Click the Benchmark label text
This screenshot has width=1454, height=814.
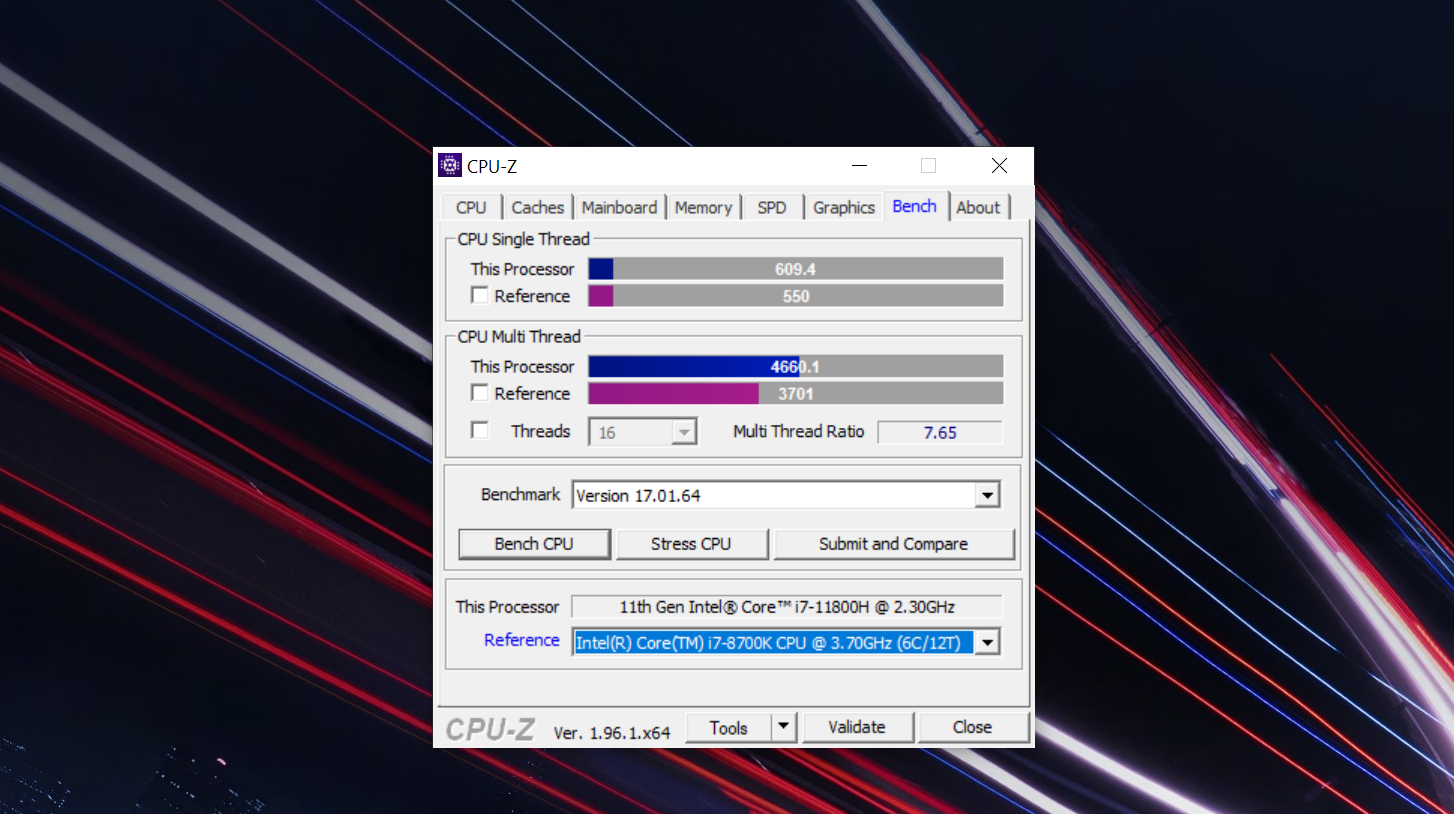520,494
